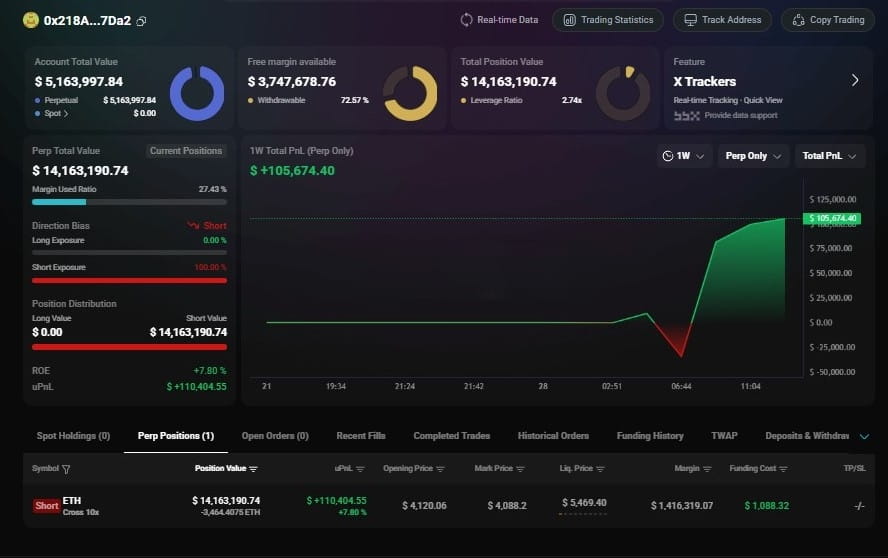Click the Copy Trading button

(x=828, y=20)
